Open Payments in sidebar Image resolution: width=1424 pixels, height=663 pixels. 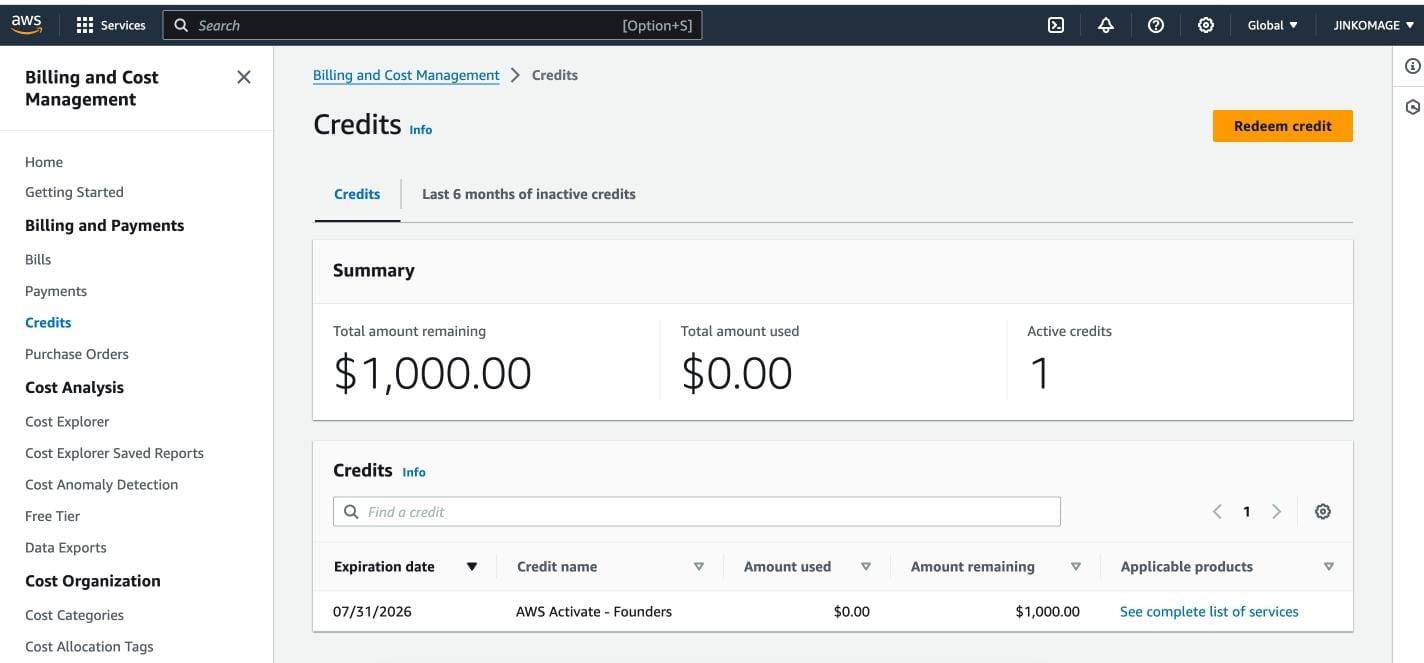click(x=56, y=291)
